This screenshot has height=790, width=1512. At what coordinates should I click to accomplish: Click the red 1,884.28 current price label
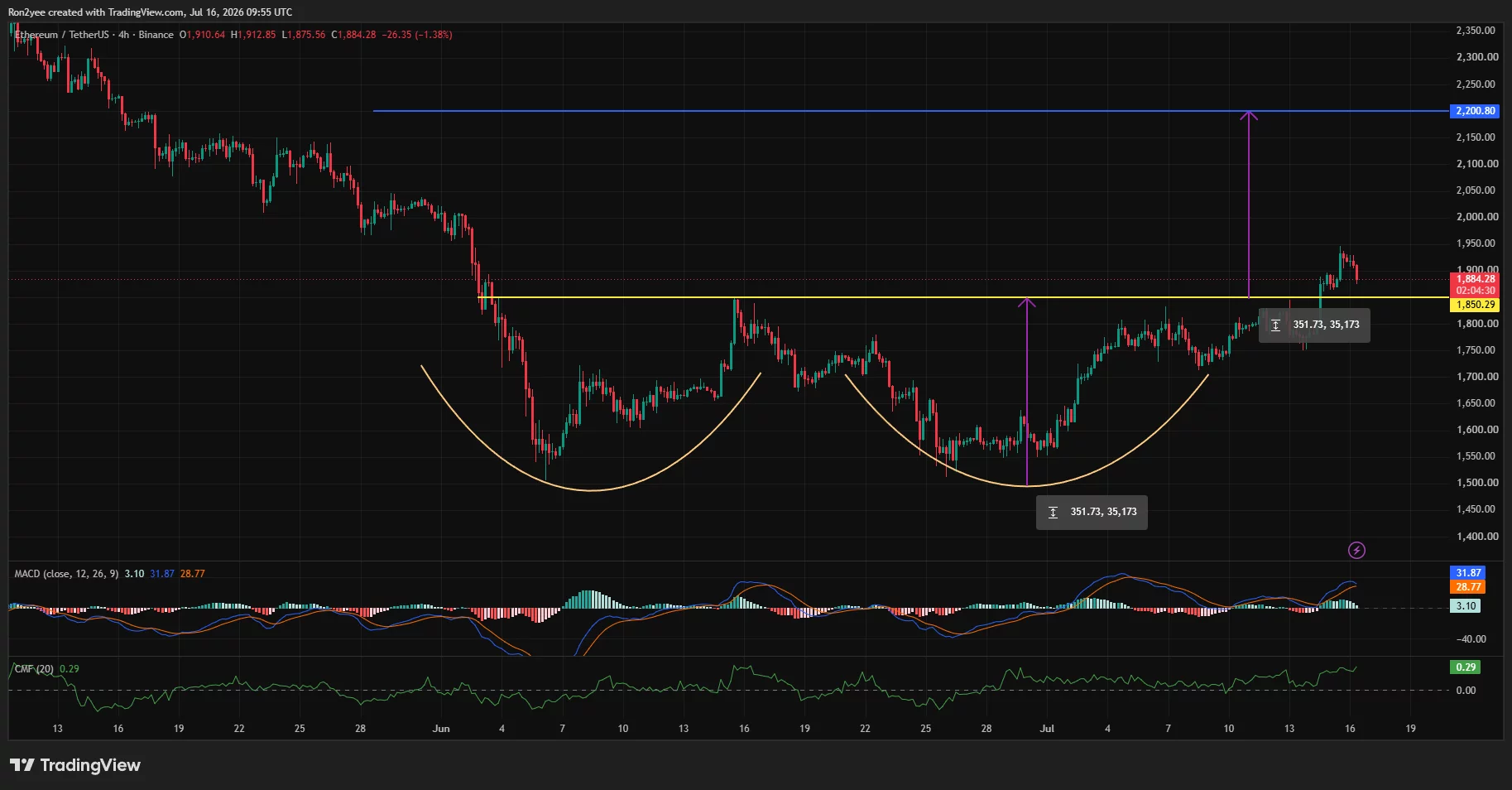(1476, 279)
